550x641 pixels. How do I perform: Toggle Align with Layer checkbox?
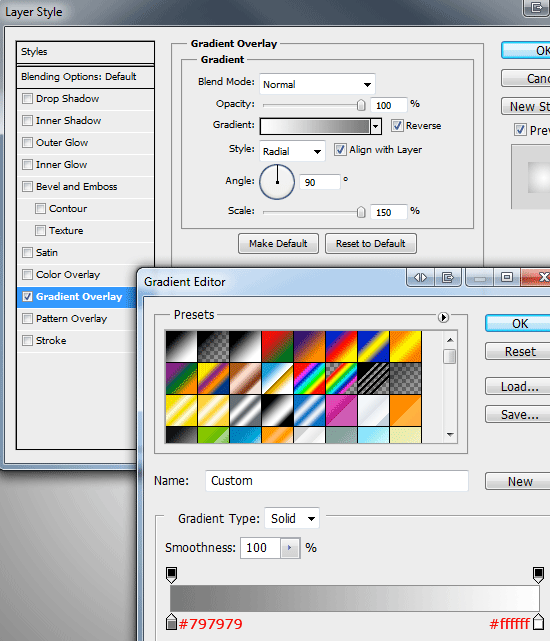(x=340, y=150)
